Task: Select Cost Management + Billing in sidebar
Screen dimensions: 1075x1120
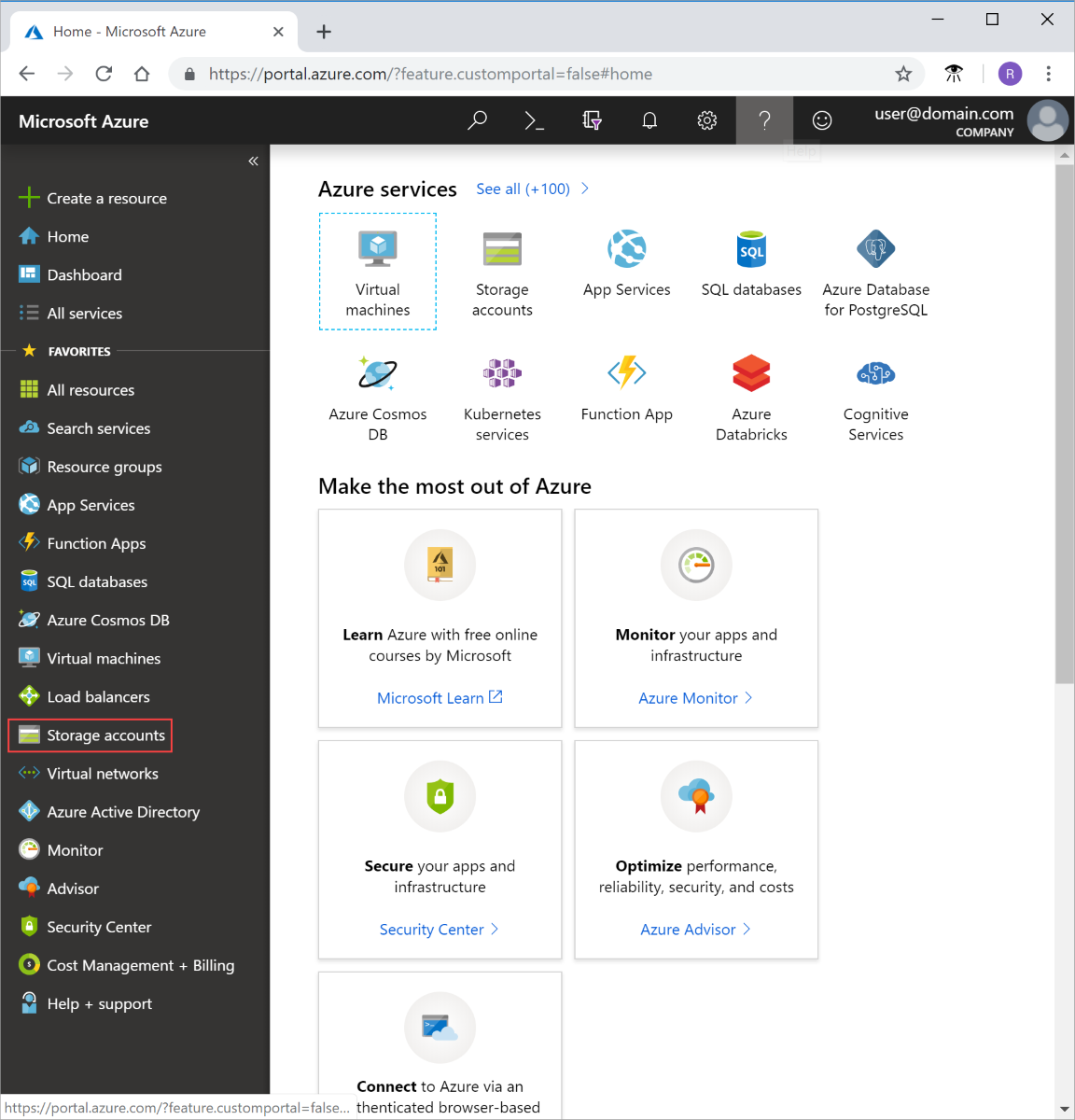Action: click(140, 965)
